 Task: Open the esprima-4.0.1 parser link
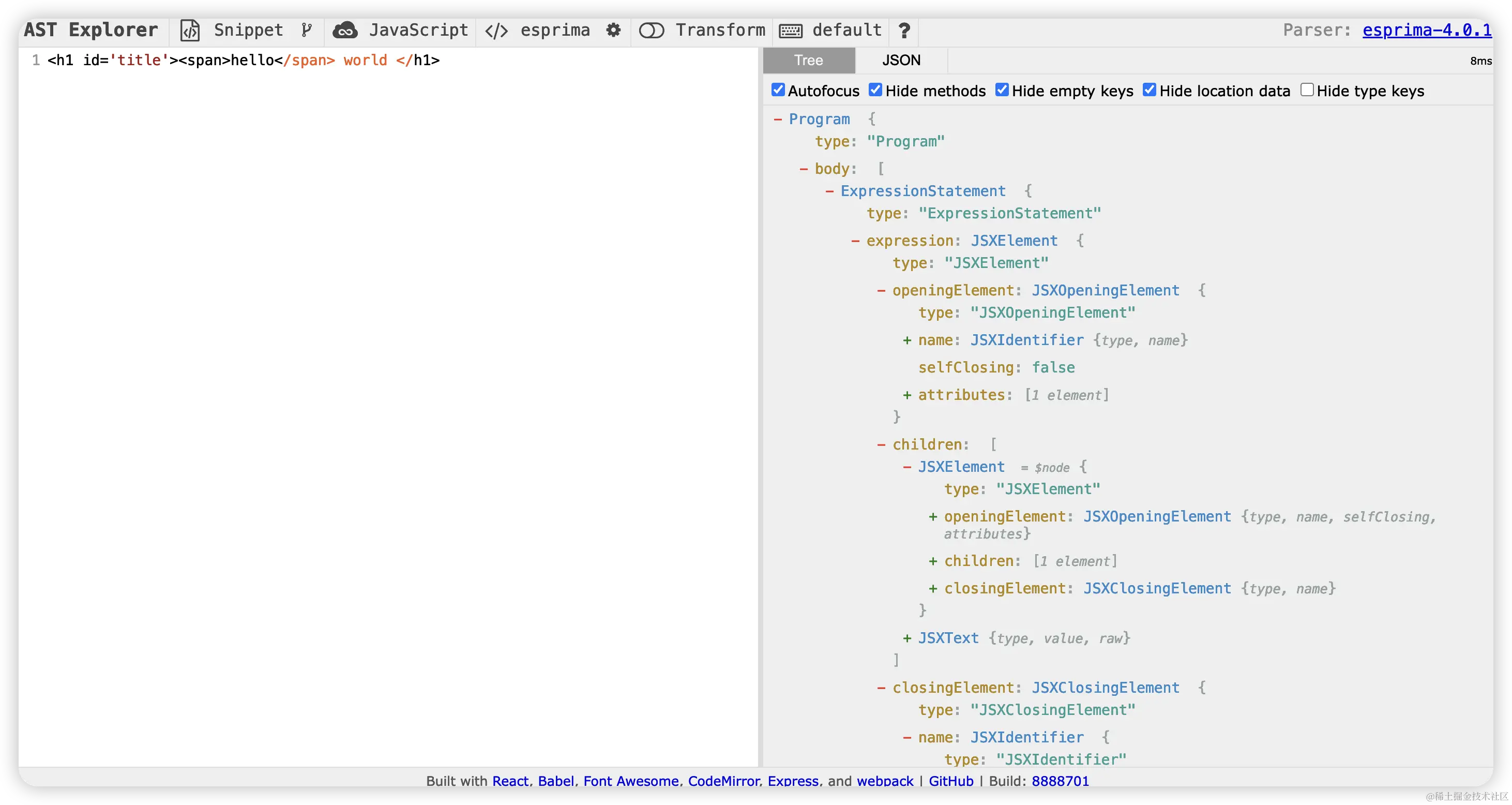point(1426,31)
